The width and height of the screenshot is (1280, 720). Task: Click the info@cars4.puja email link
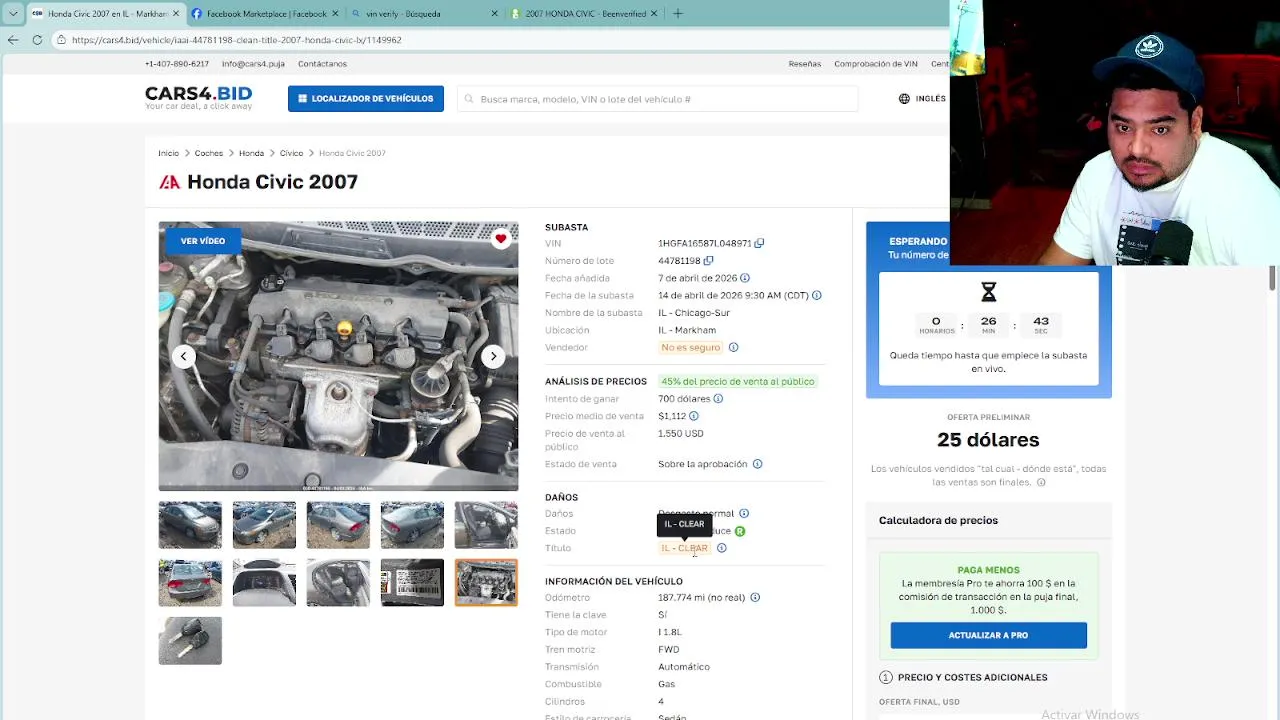pos(253,64)
